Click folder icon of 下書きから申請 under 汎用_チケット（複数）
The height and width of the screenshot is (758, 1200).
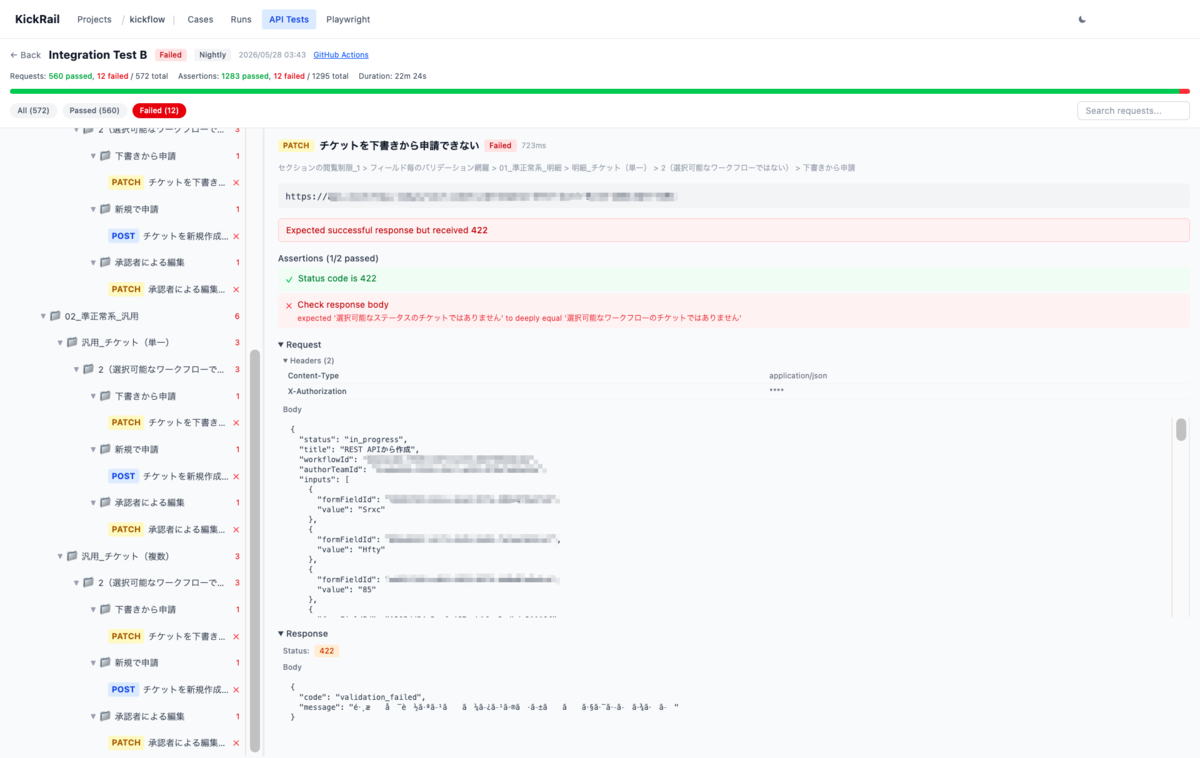[x=105, y=609]
